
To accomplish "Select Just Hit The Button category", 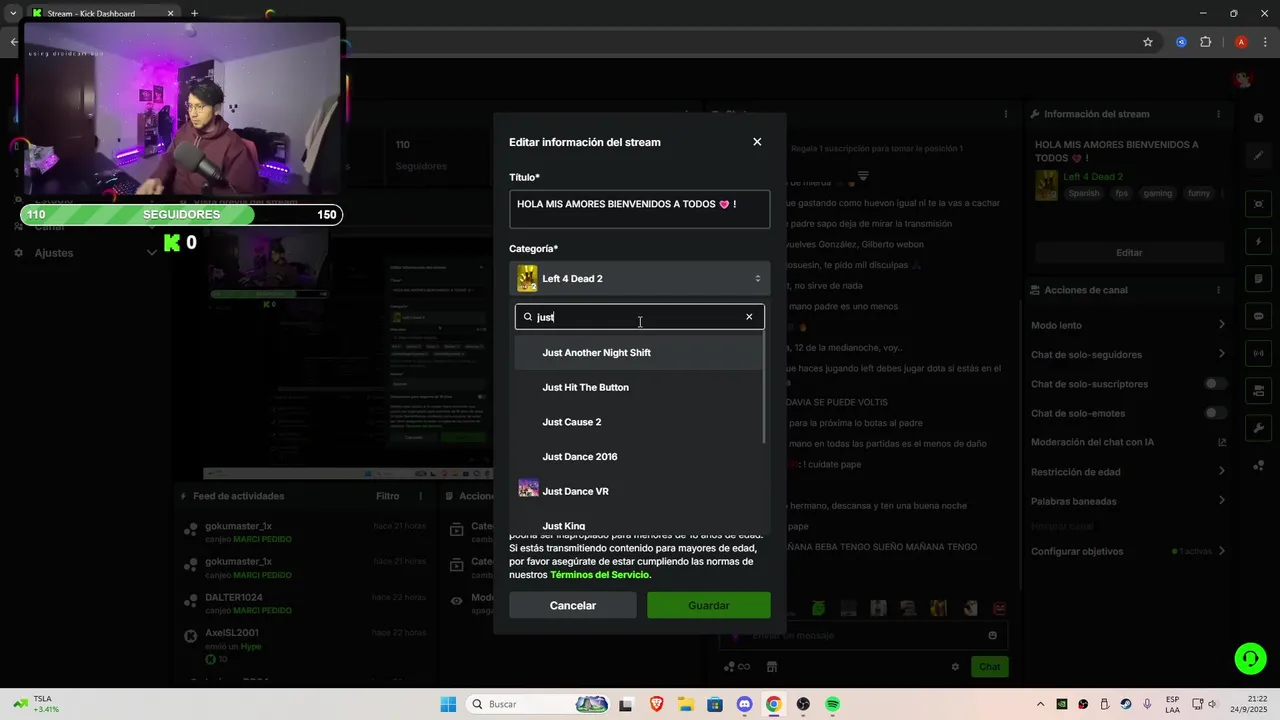I will point(638,387).
